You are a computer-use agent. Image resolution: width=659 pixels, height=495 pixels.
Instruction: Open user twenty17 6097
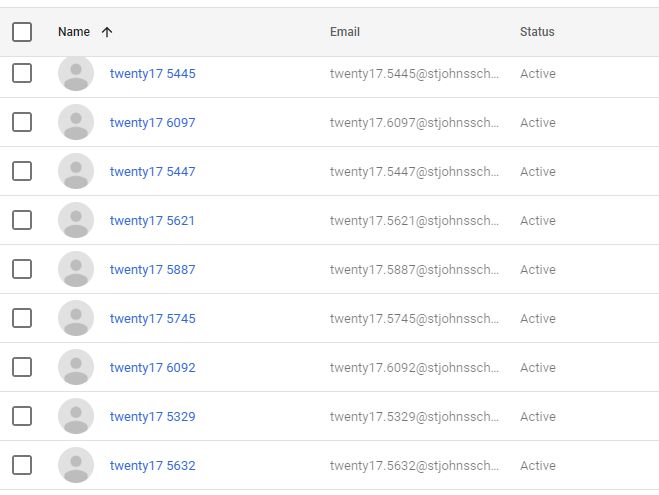pos(153,123)
